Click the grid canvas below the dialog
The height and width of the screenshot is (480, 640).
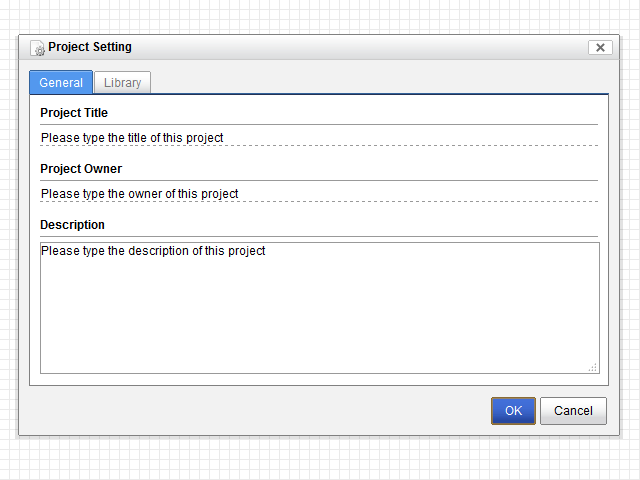pos(320,458)
